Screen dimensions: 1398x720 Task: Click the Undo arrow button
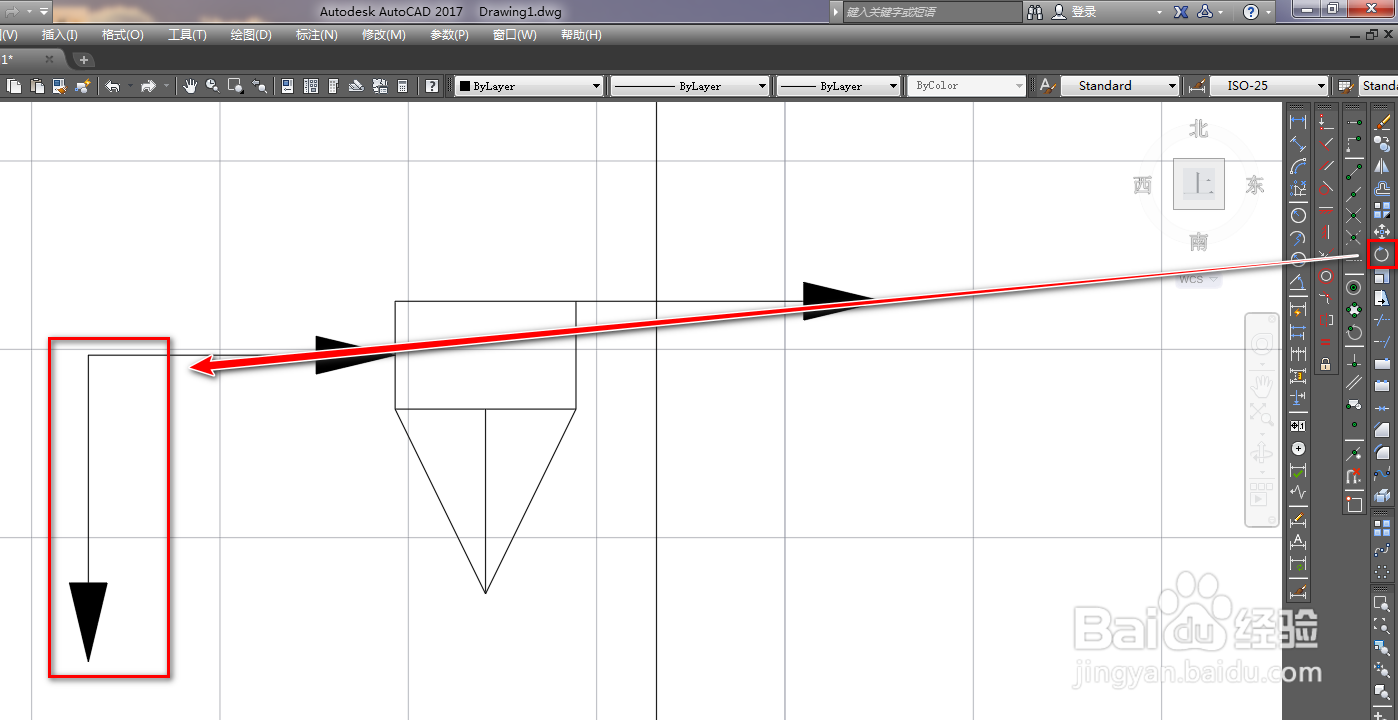112,86
